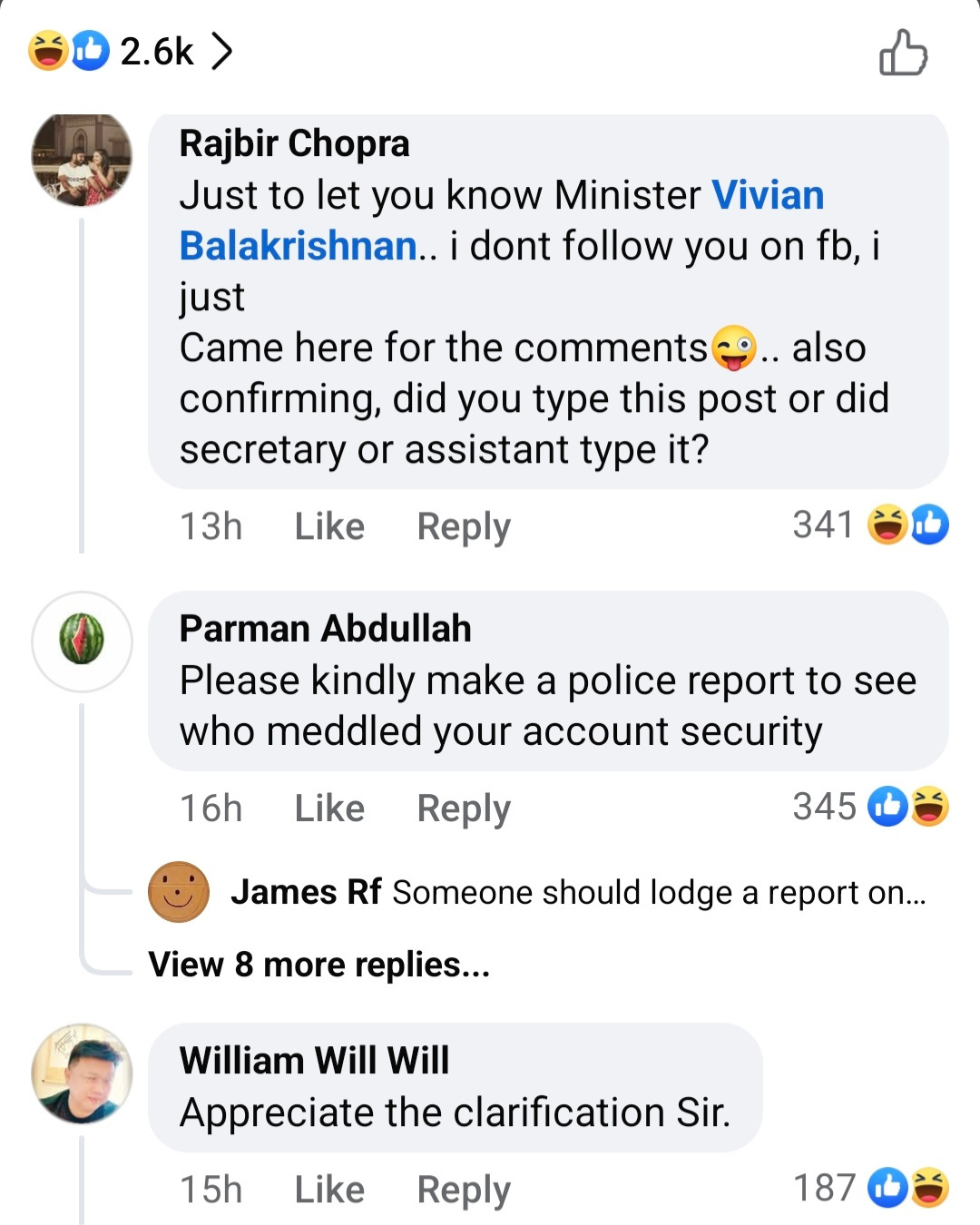Expand View 8 more replies
Image resolution: width=980 pixels, height=1225 pixels.
(319, 965)
